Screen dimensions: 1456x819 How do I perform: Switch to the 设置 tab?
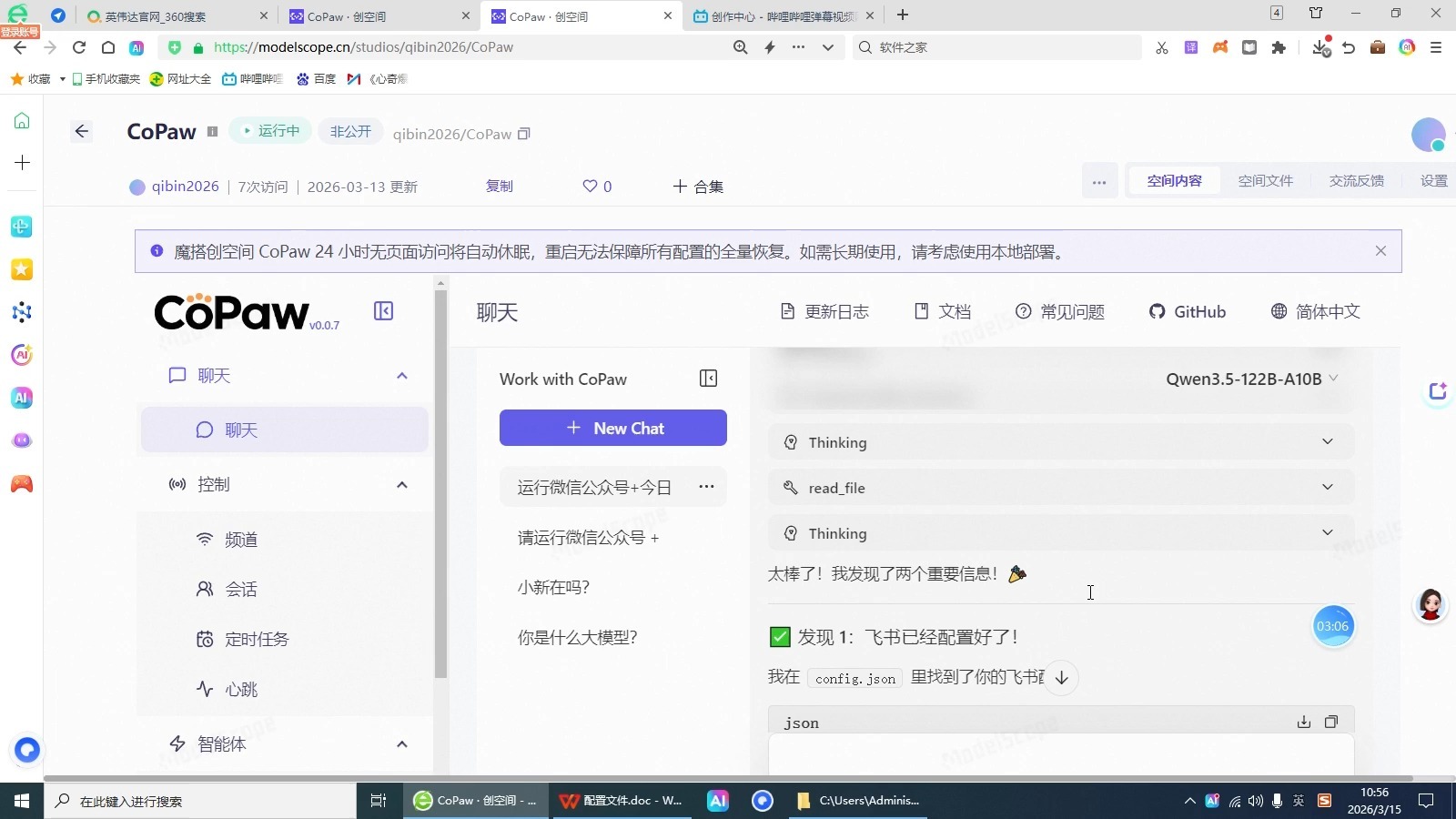tap(1434, 181)
